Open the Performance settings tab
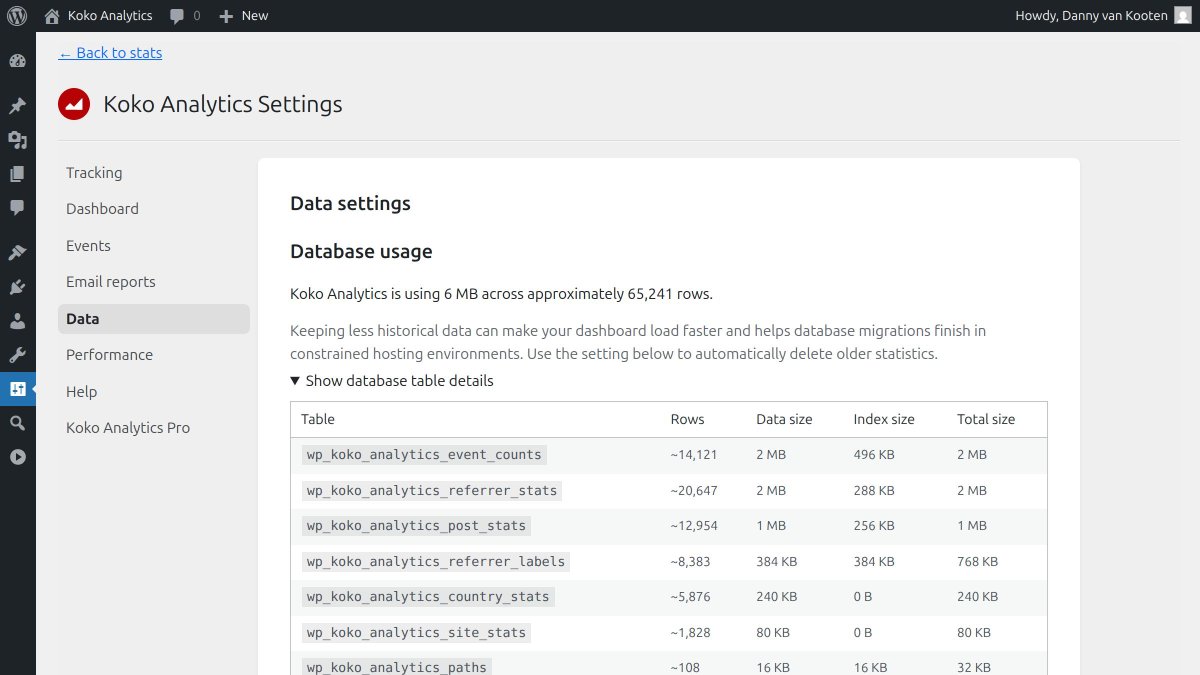 pyautogui.click(x=154, y=355)
